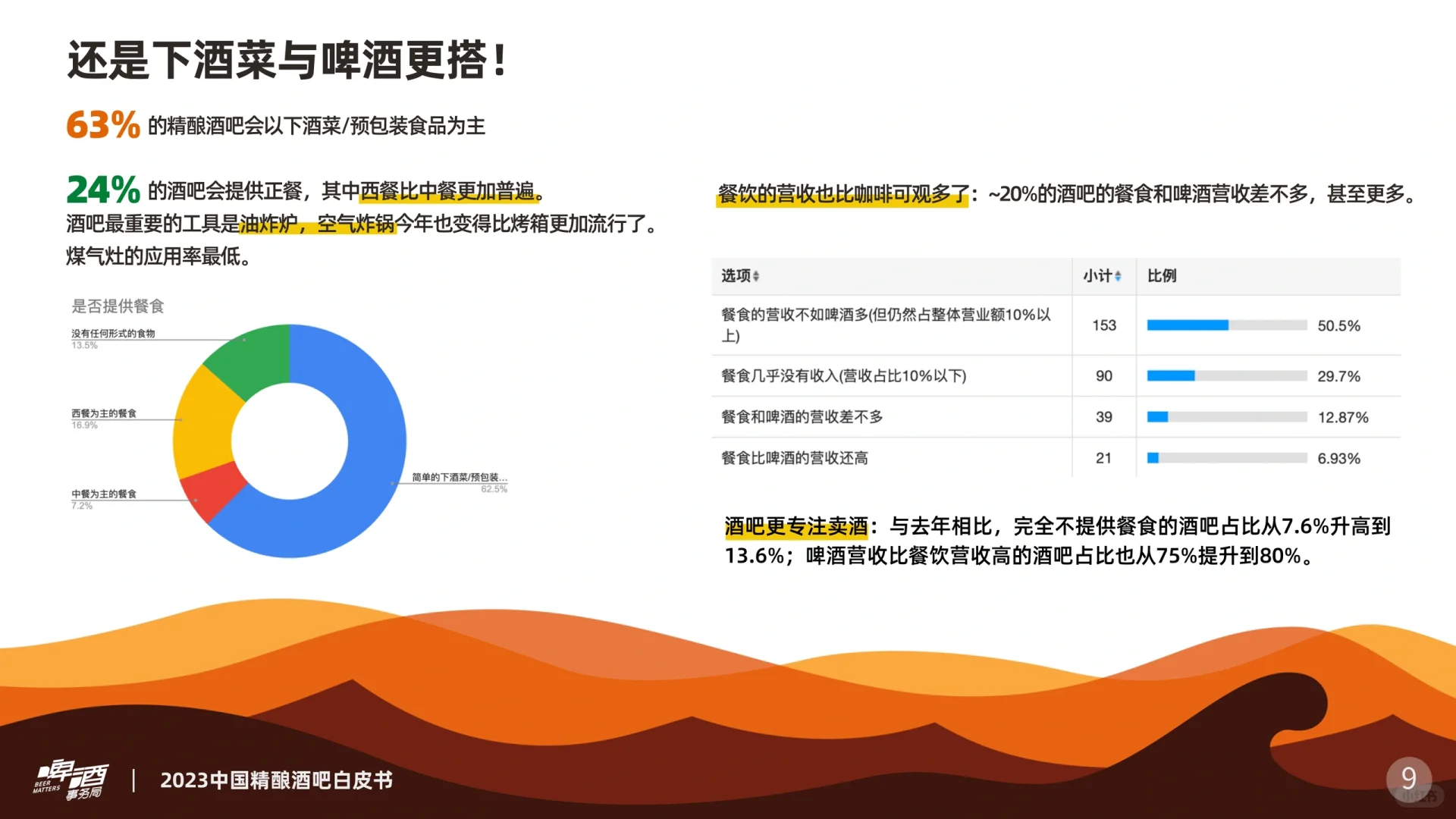Viewport: 1456px width, 819px height.
Task: Click the sort arrows beside 小计 header
Action: point(1118,277)
